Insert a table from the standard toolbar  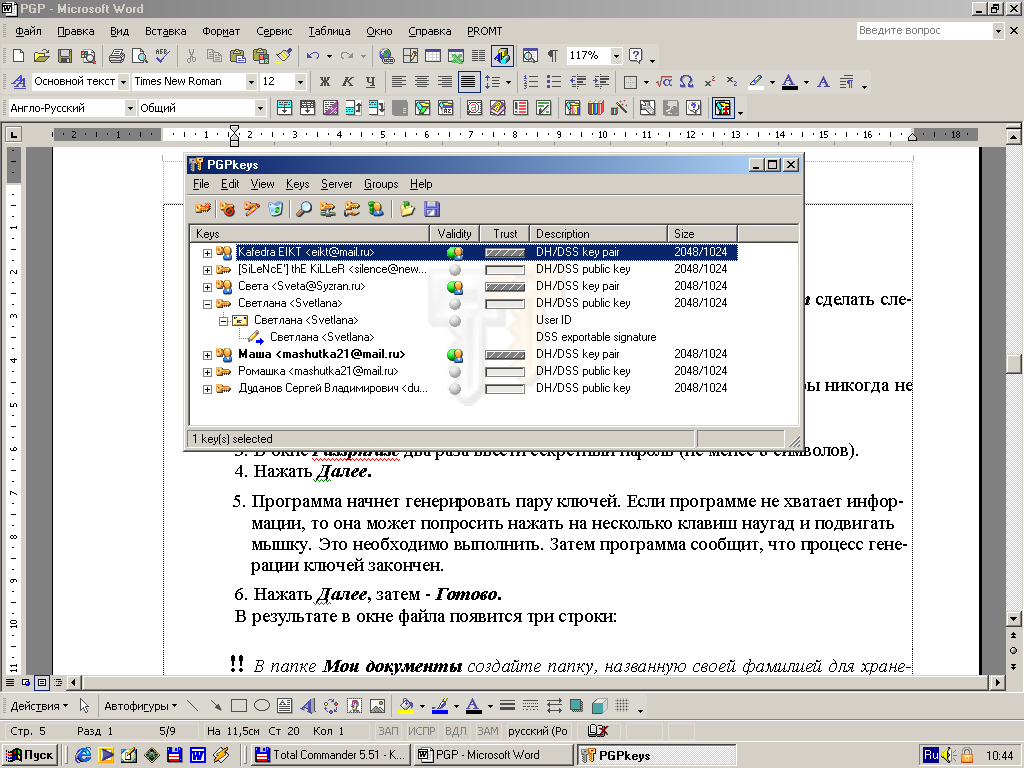433,56
